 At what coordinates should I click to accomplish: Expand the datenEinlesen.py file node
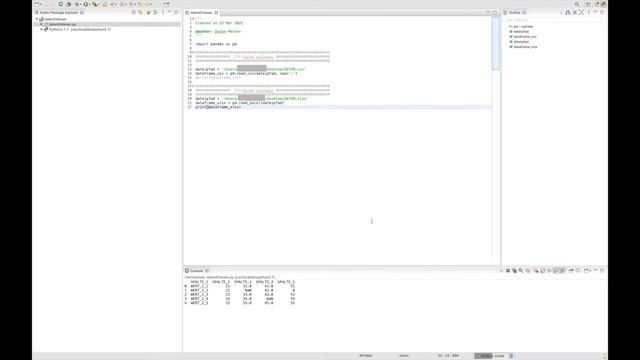[41, 24]
